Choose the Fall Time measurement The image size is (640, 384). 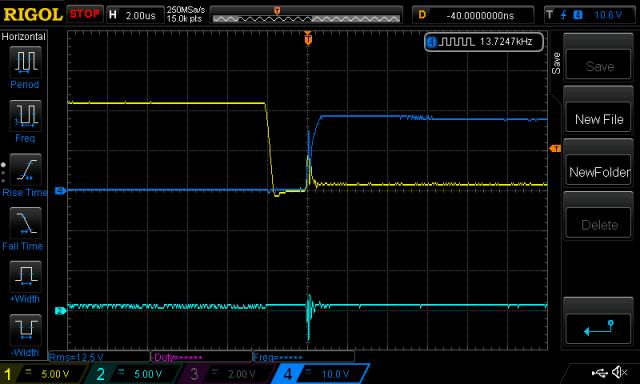click(25, 223)
